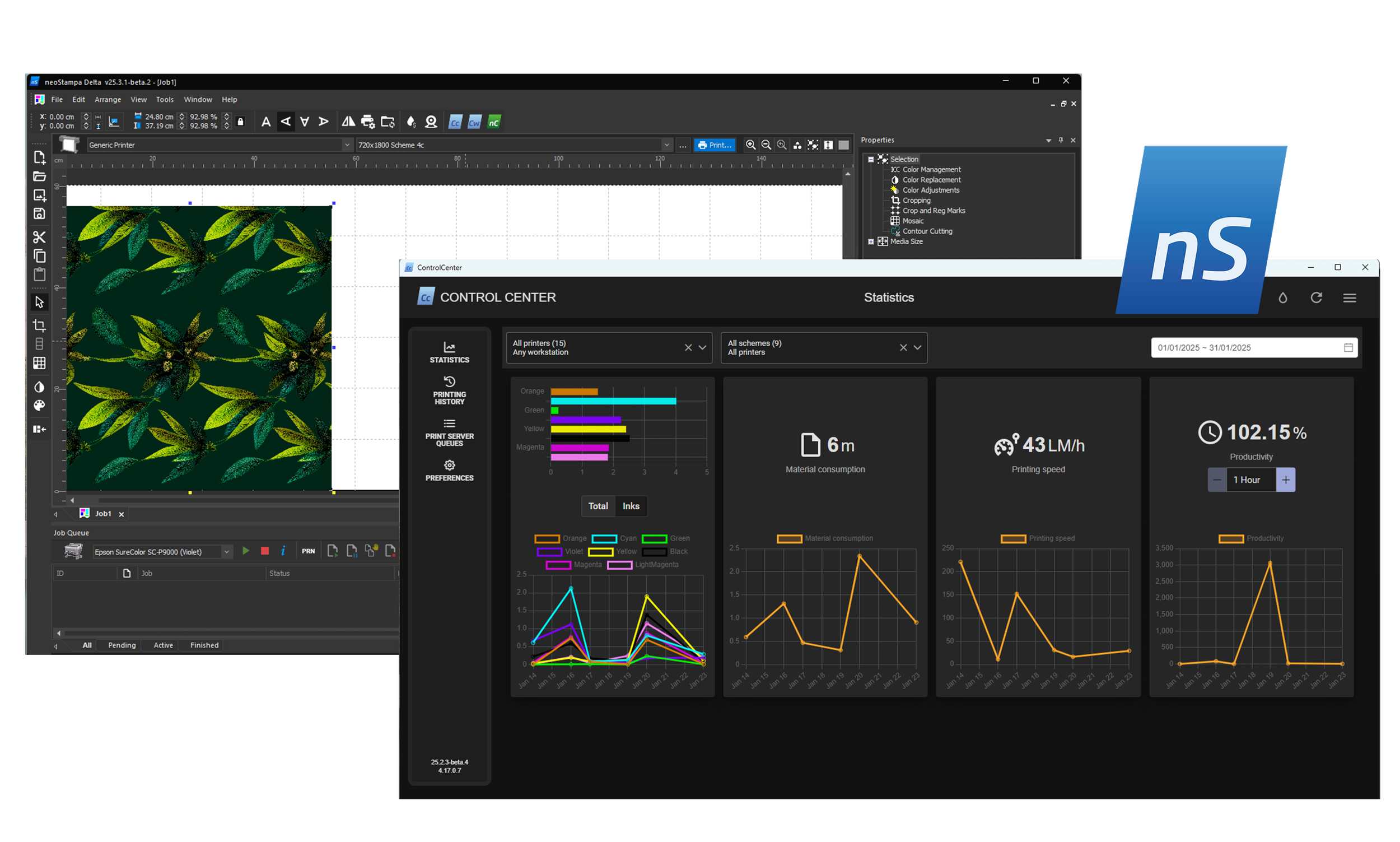This screenshot has height=842, width=1400.
Task: Switch to the Finished queue tab
Action: (204, 645)
